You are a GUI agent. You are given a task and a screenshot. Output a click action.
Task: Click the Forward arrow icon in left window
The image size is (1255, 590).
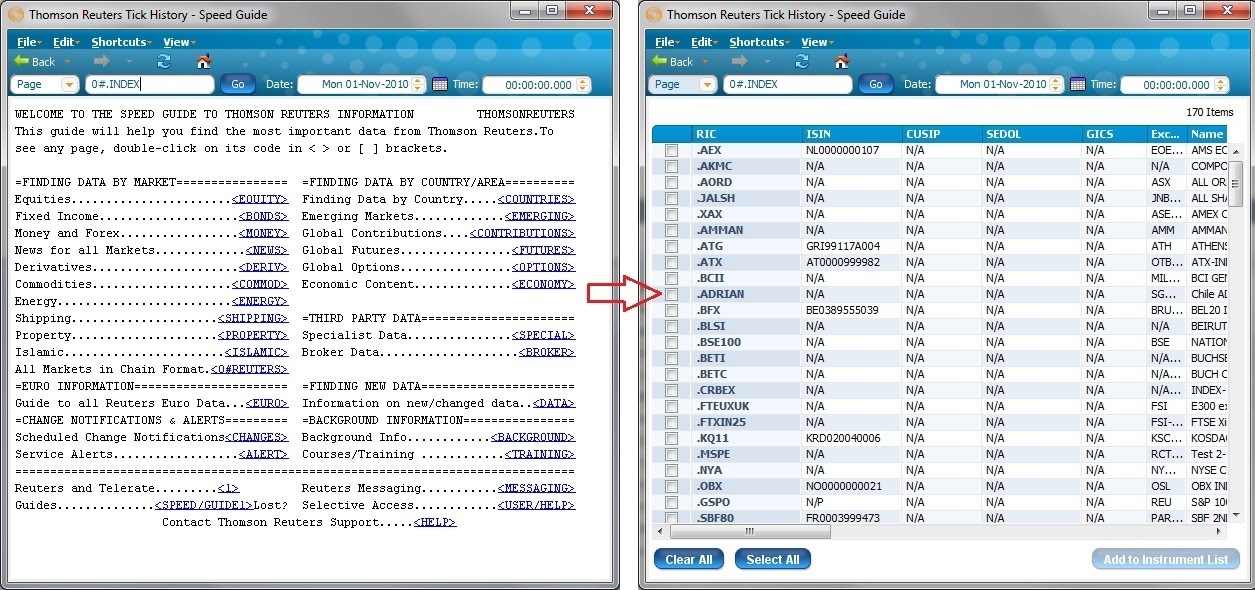click(x=101, y=61)
